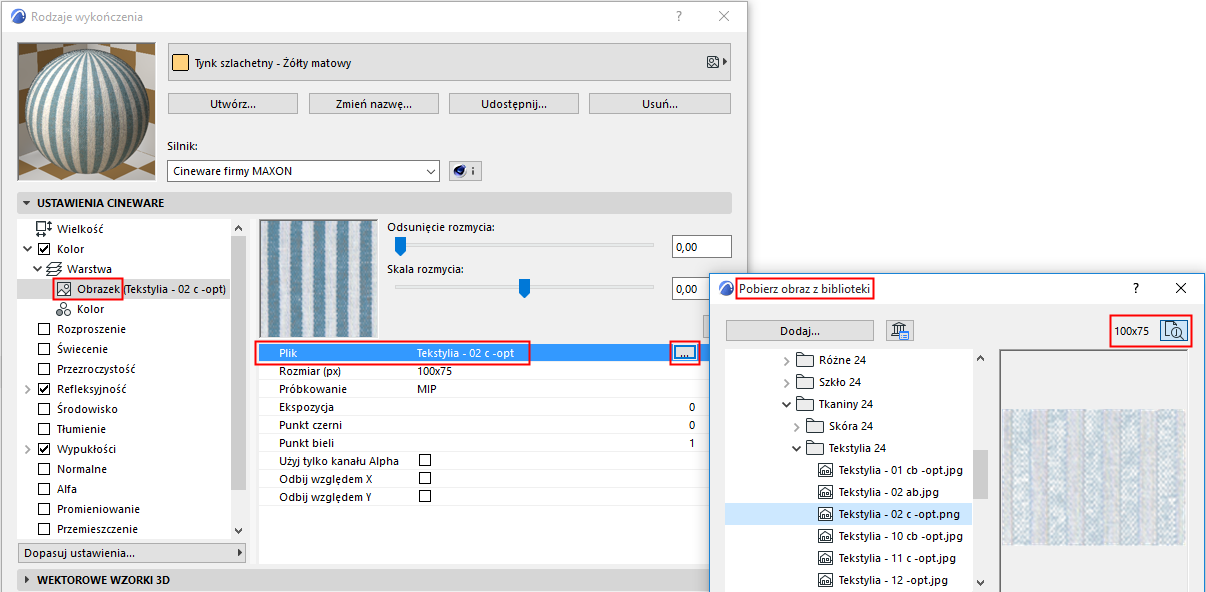This screenshot has width=1206, height=592.
Task: Click the Plik browse ellipsis button
Action: [x=684, y=352]
